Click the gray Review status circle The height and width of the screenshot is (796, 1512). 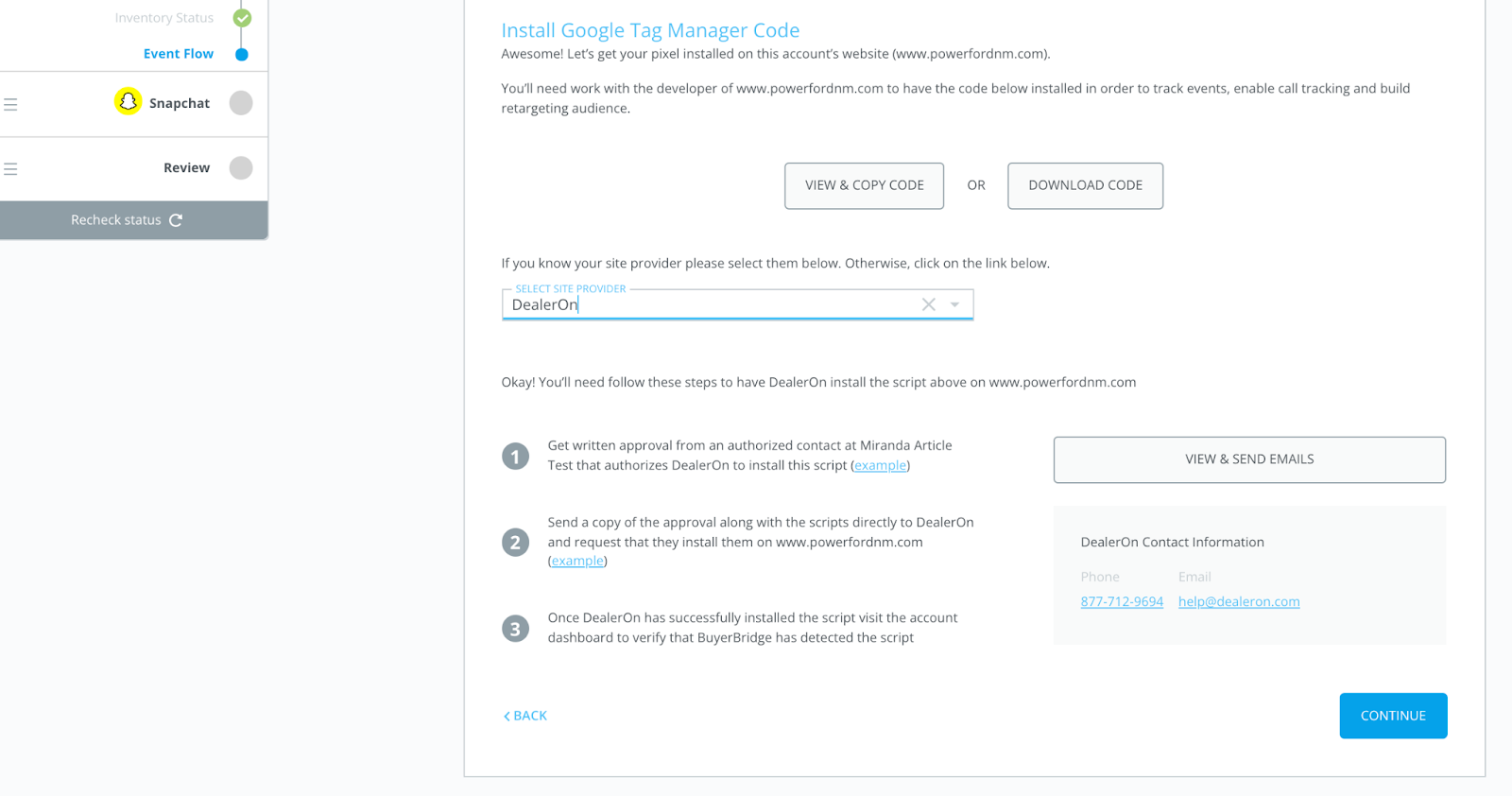[x=241, y=168]
